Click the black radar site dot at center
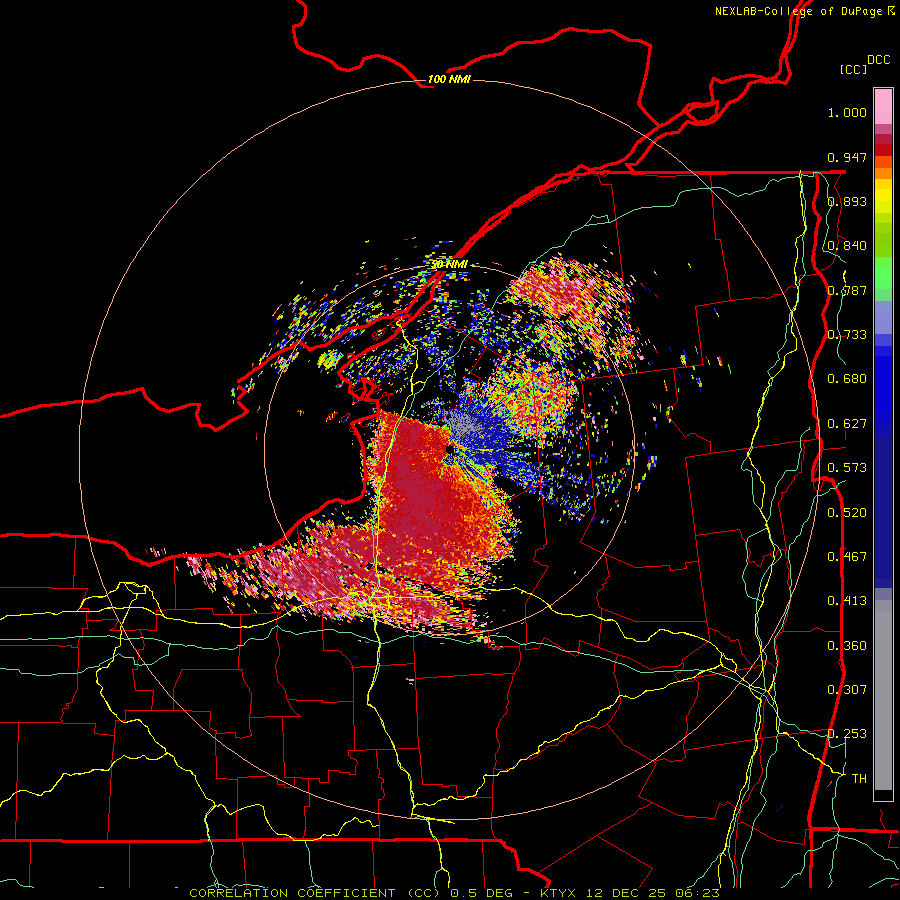Screen dimensions: 900x900 tap(449, 449)
